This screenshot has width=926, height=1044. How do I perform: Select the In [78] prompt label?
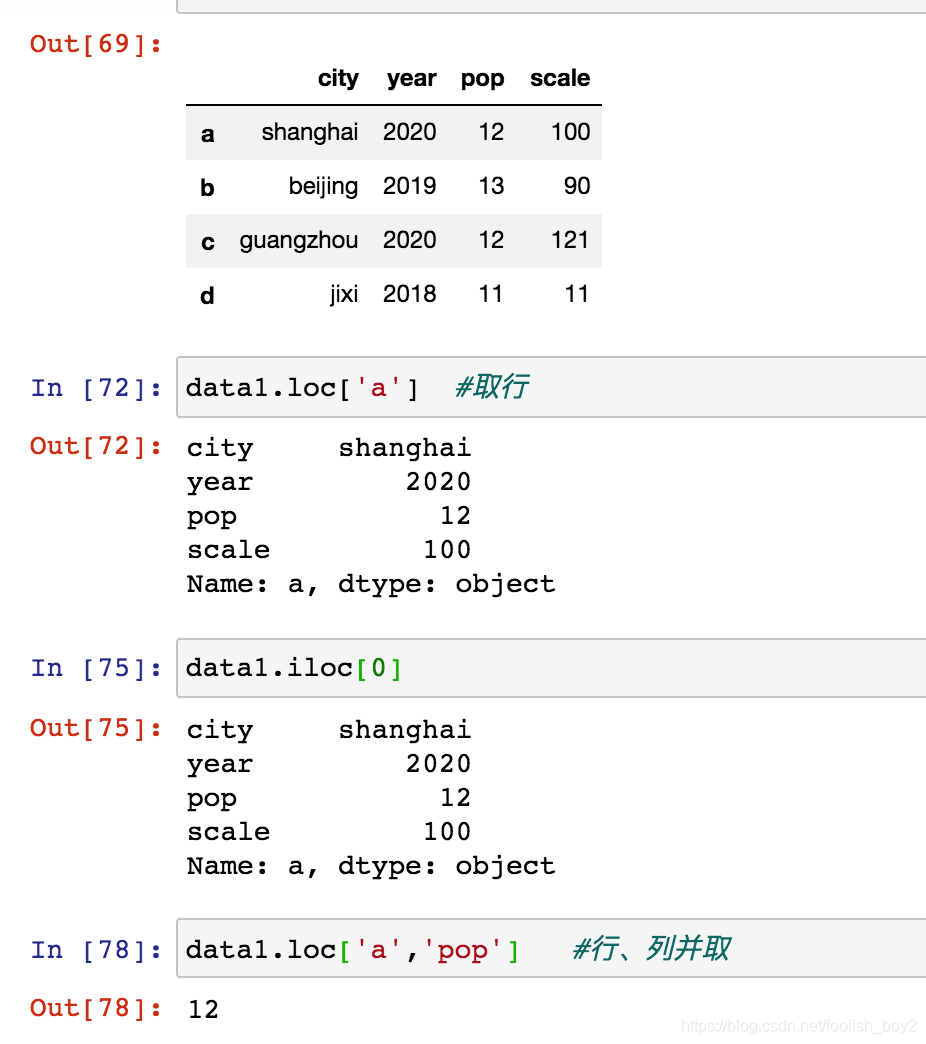(x=96, y=950)
